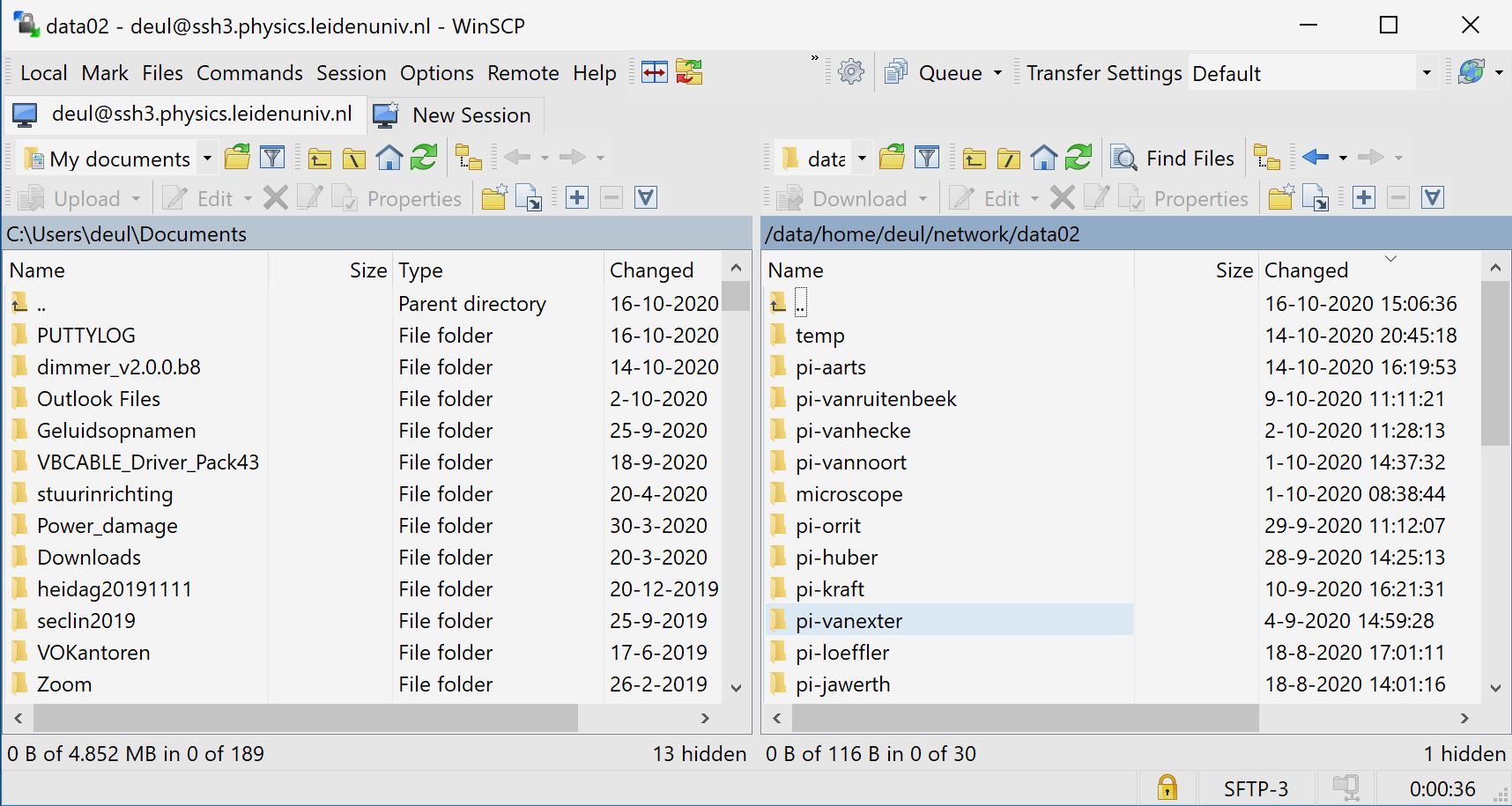Sort local files by Name column

pyautogui.click(x=37, y=270)
